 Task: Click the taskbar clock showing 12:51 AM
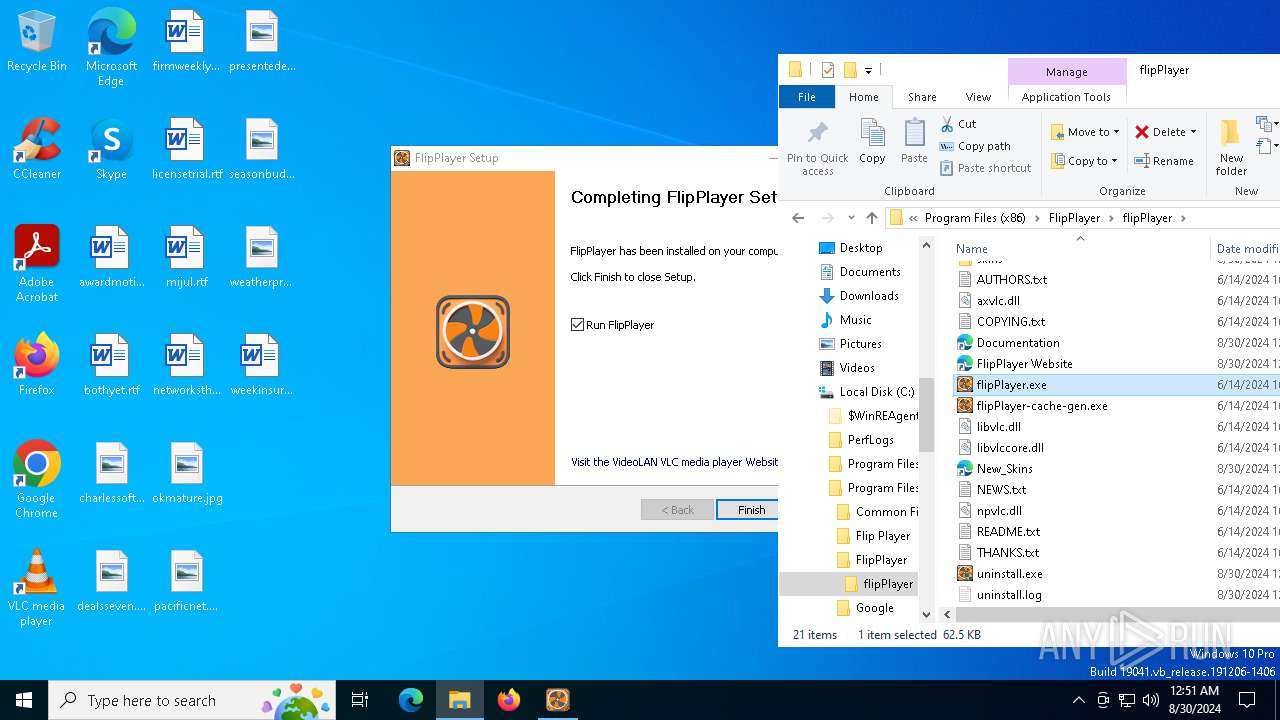1194,700
